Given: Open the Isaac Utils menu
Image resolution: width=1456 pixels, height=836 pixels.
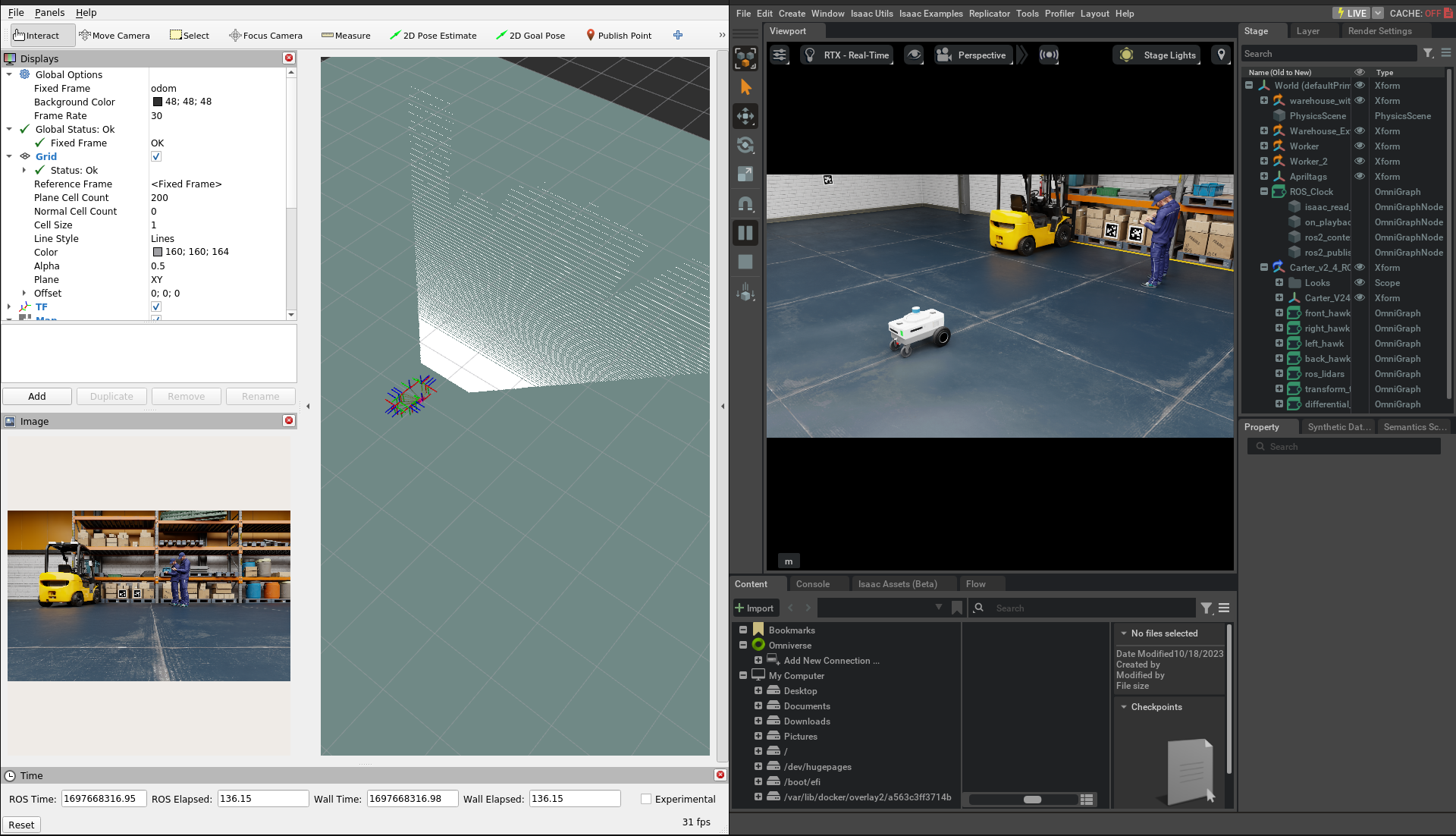Looking at the screenshot, I should coord(871,14).
